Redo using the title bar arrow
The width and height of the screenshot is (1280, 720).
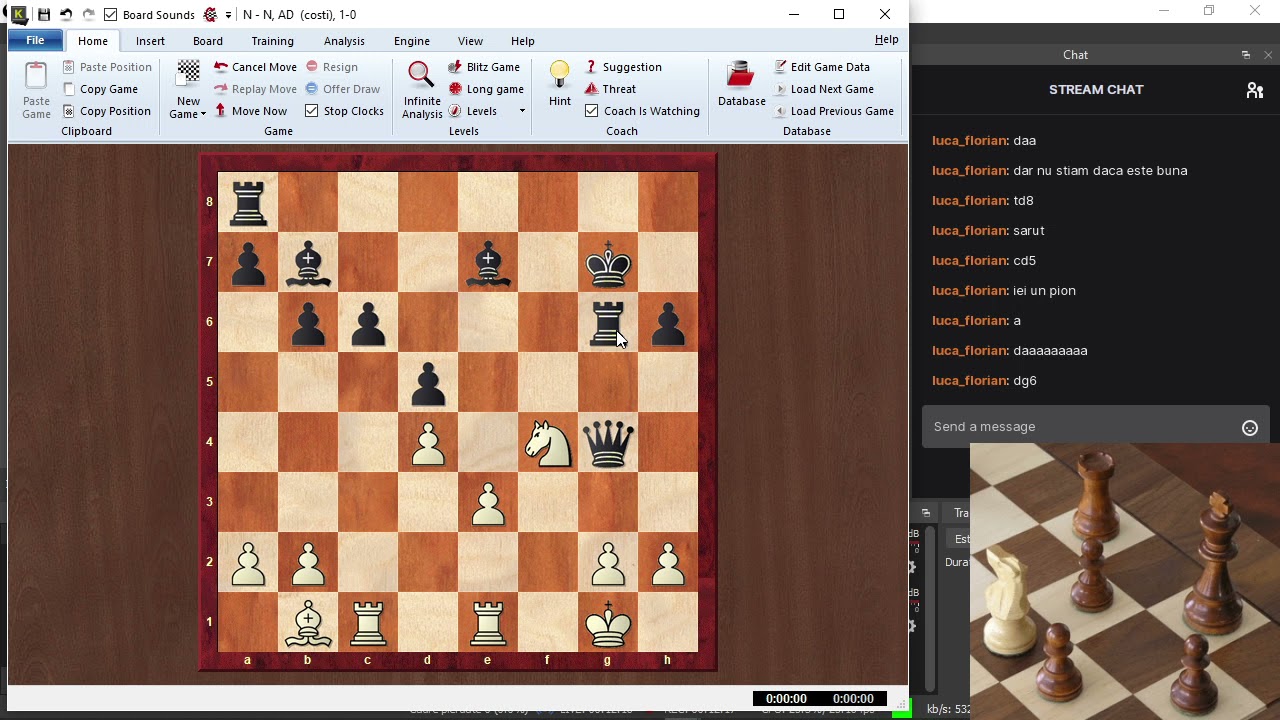pyautogui.click(x=88, y=15)
